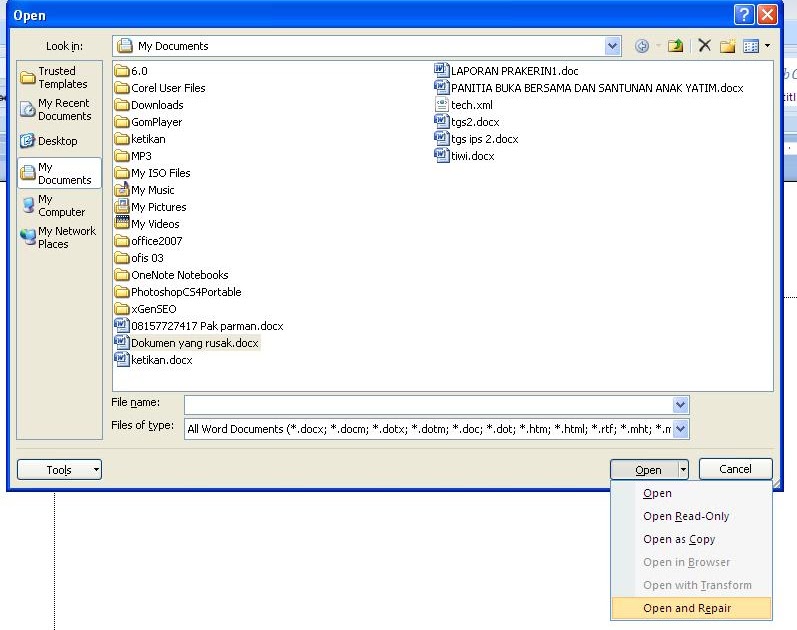797x630 pixels.
Task: Select the My Videos folder
Action: click(147, 224)
